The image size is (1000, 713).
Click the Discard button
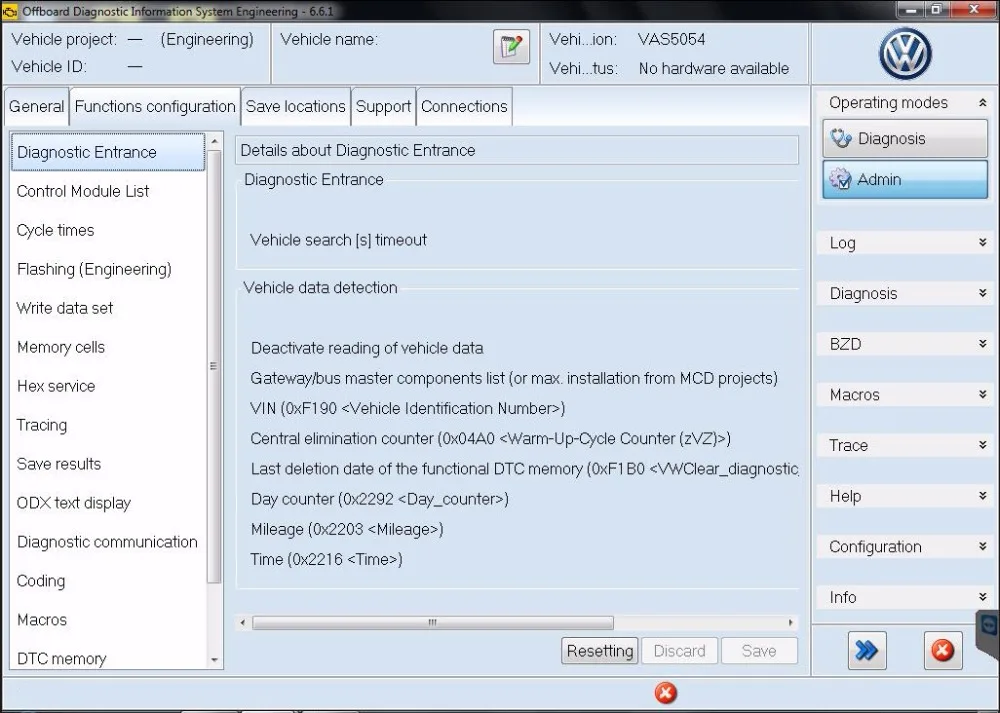tap(679, 651)
